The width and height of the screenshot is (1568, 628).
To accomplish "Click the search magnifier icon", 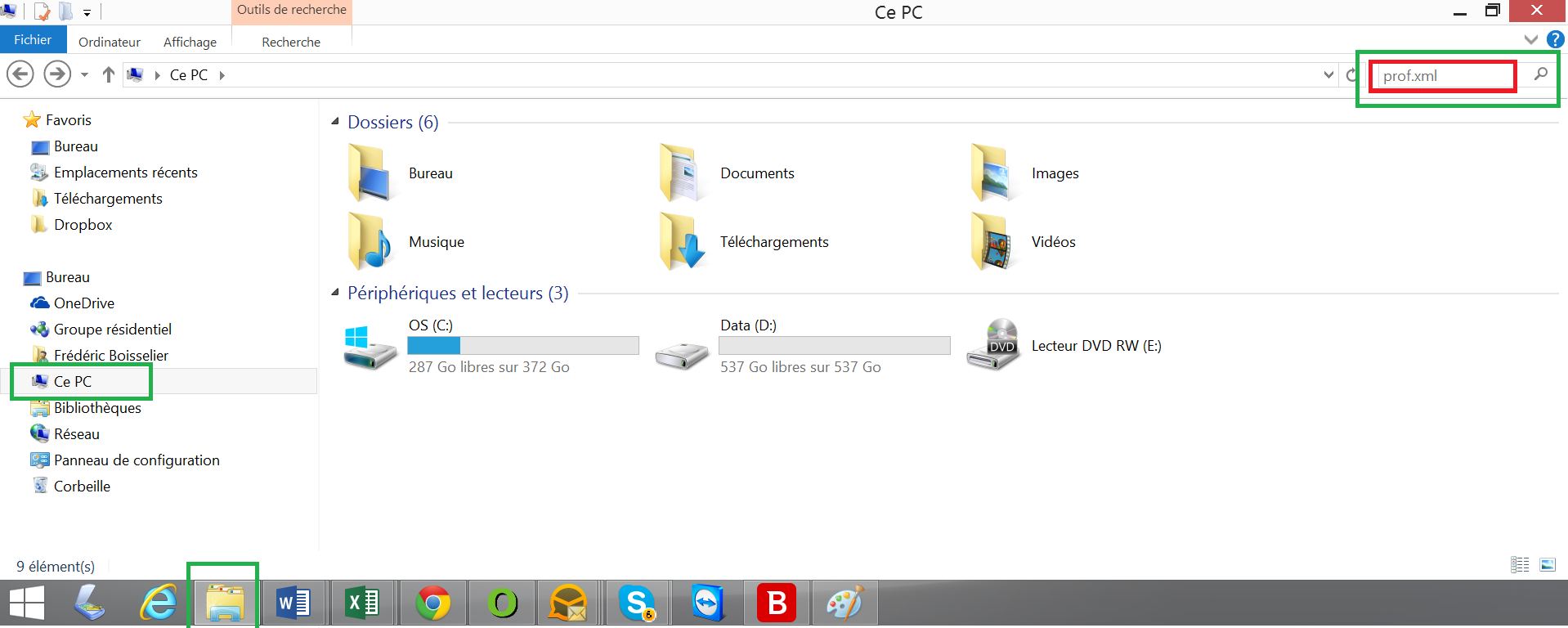I will [1540, 74].
